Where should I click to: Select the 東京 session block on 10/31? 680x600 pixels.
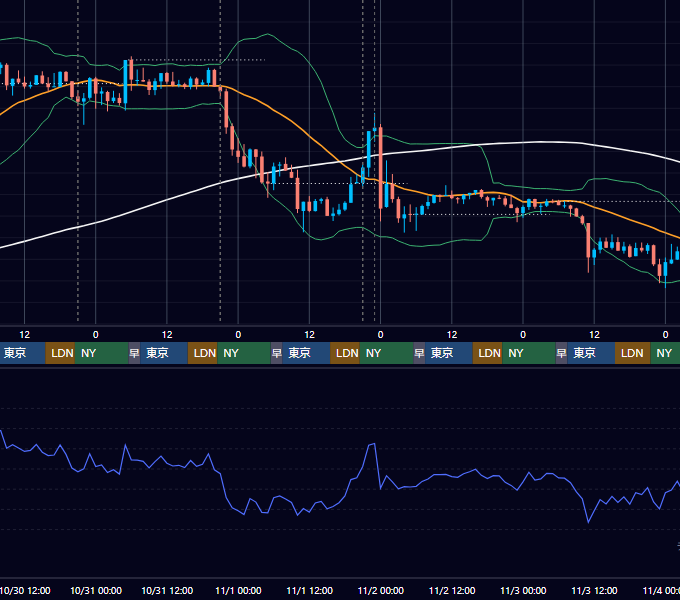[x=164, y=353]
